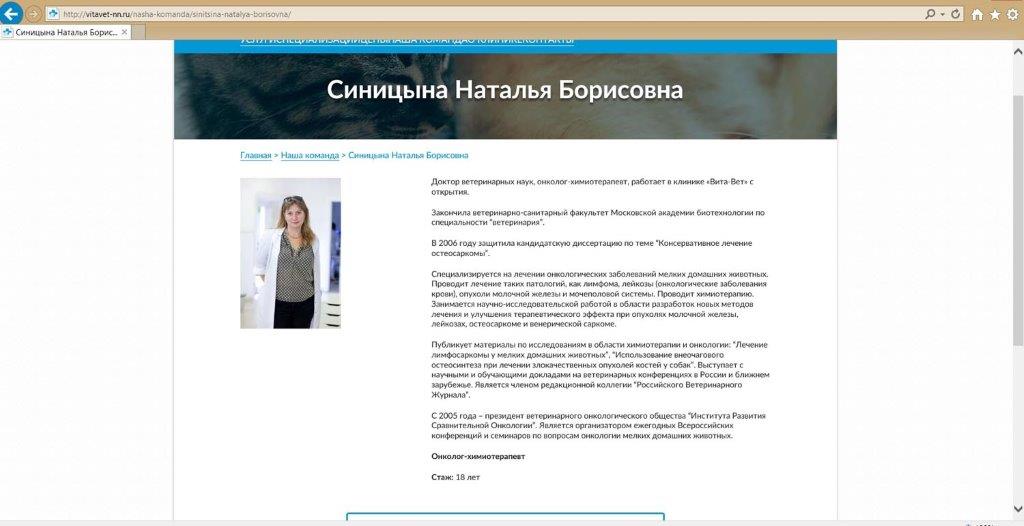Click the vertical scrollbar up arrow
This screenshot has height=526, width=1024.
coord(1017,50)
